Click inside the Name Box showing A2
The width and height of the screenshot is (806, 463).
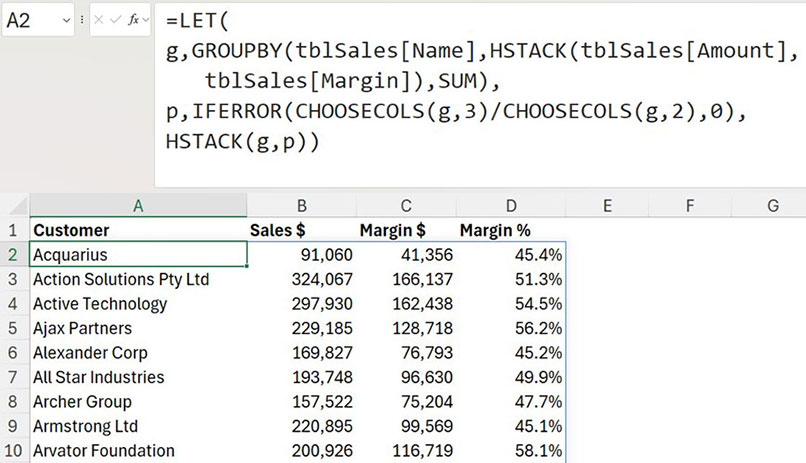click(28, 20)
